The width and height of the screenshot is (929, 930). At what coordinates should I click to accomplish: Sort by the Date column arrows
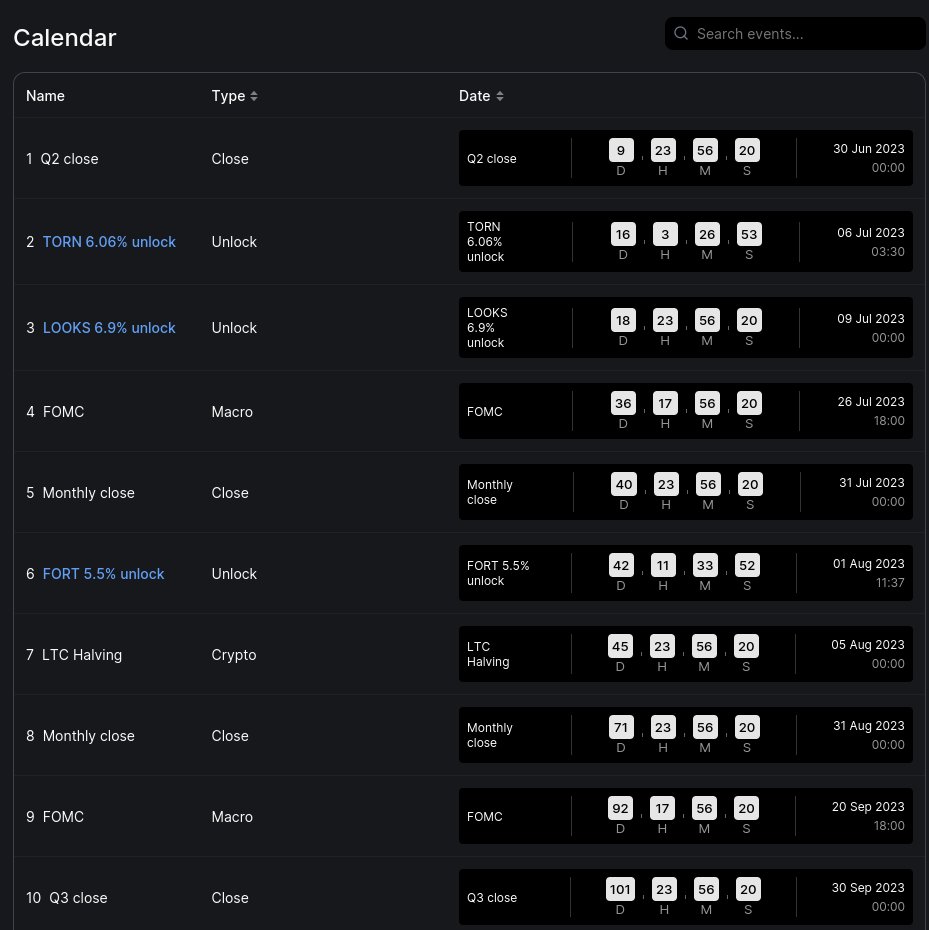tap(500, 96)
